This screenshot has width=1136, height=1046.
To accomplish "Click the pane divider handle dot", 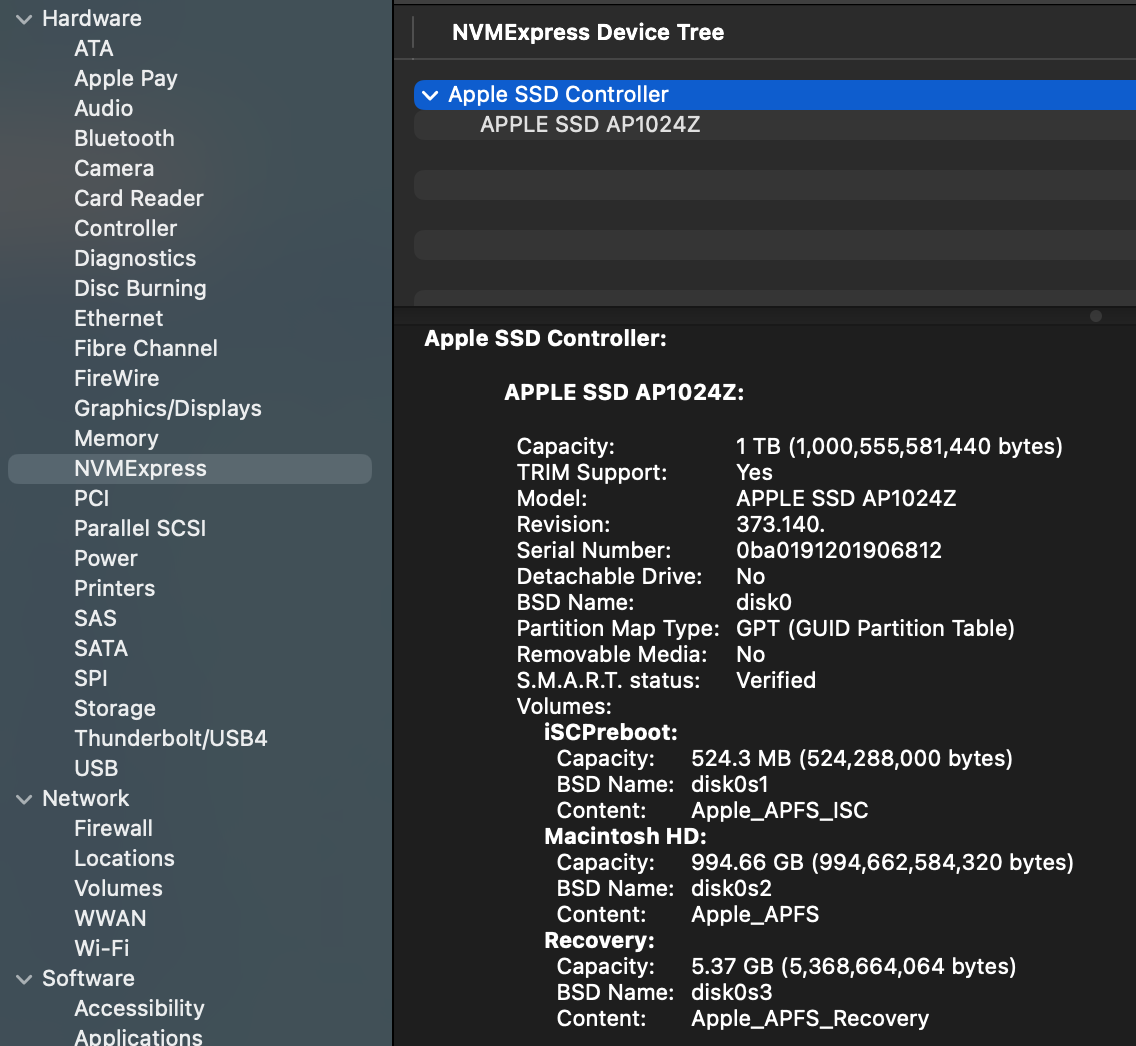I will click(x=1096, y=316).
